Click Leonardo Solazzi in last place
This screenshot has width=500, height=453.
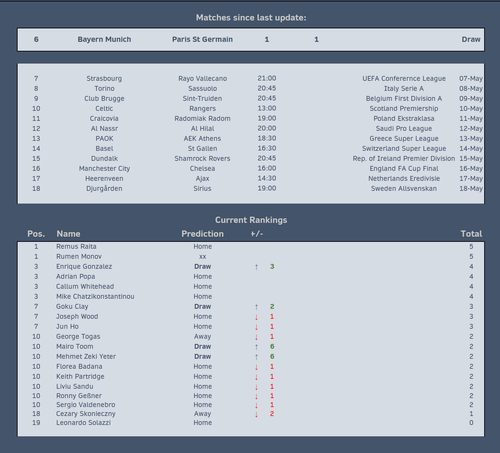pyautogui.click(x=83, y=423)
